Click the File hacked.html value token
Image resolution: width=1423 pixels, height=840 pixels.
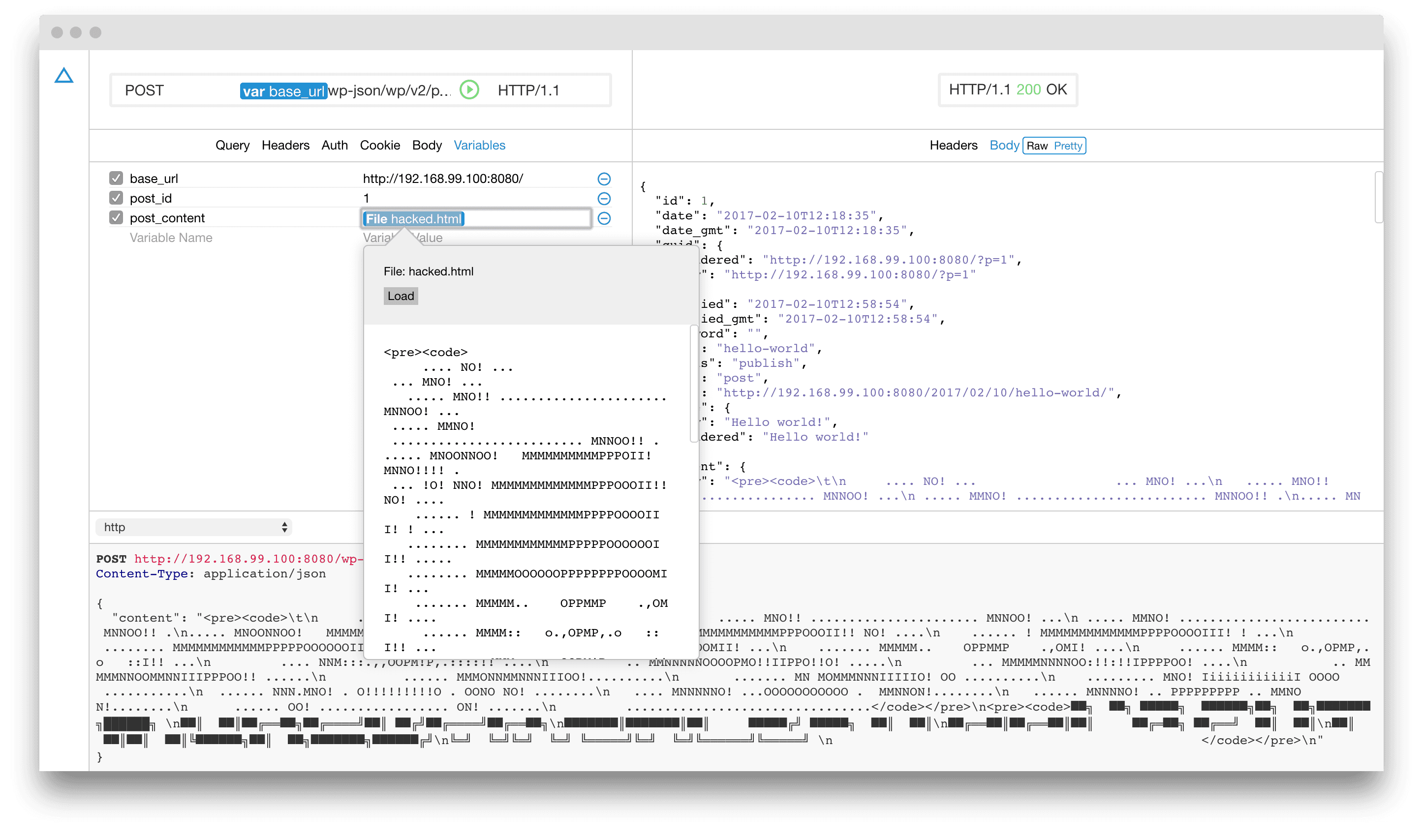[x=413, y=218]
